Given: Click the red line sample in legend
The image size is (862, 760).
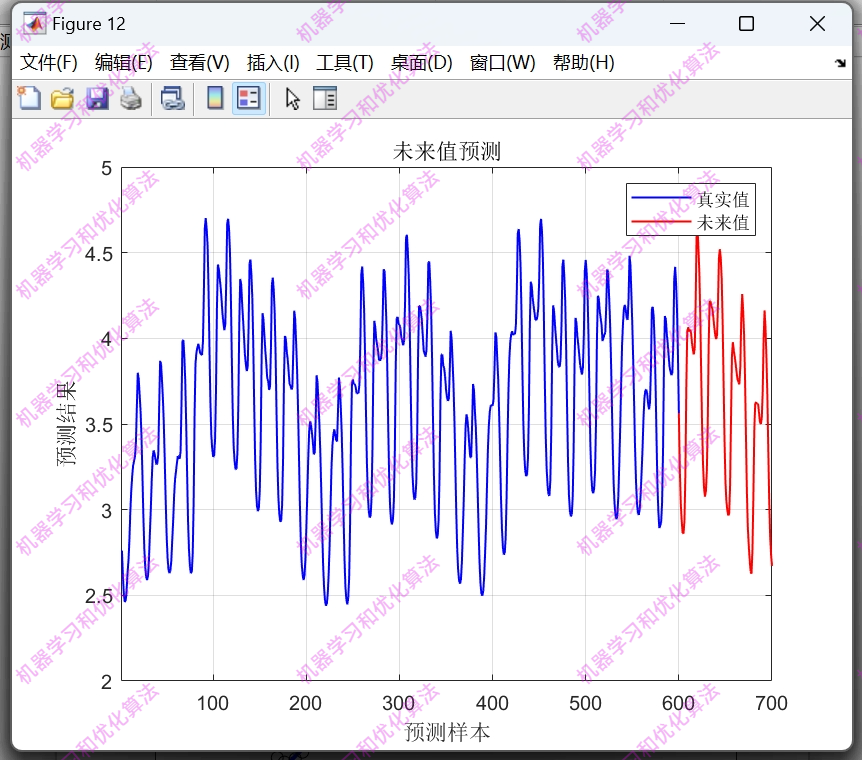Looking at the screenshot, I should (661, 222).
